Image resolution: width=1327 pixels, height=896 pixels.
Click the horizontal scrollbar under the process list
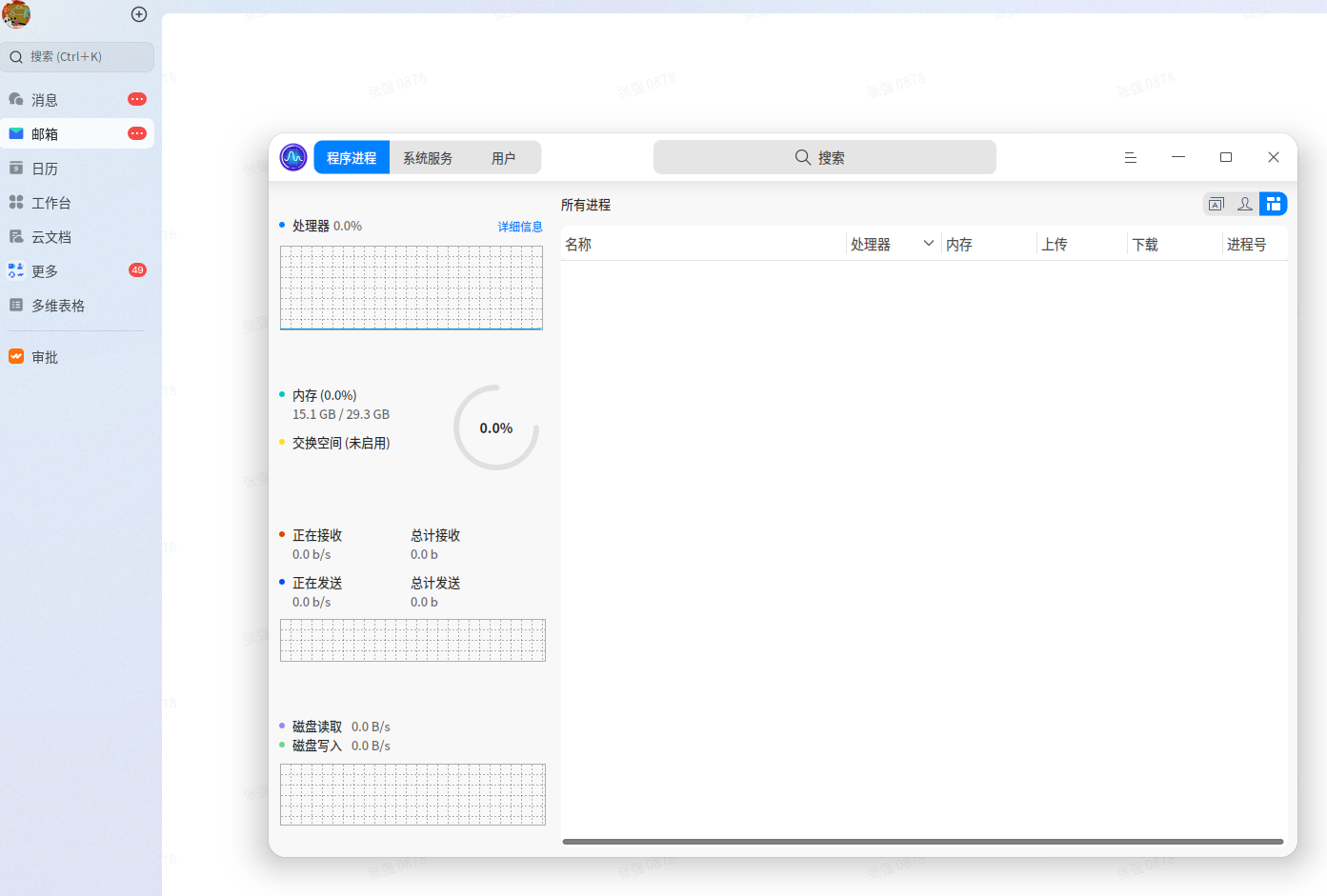(x=923, y=842)
